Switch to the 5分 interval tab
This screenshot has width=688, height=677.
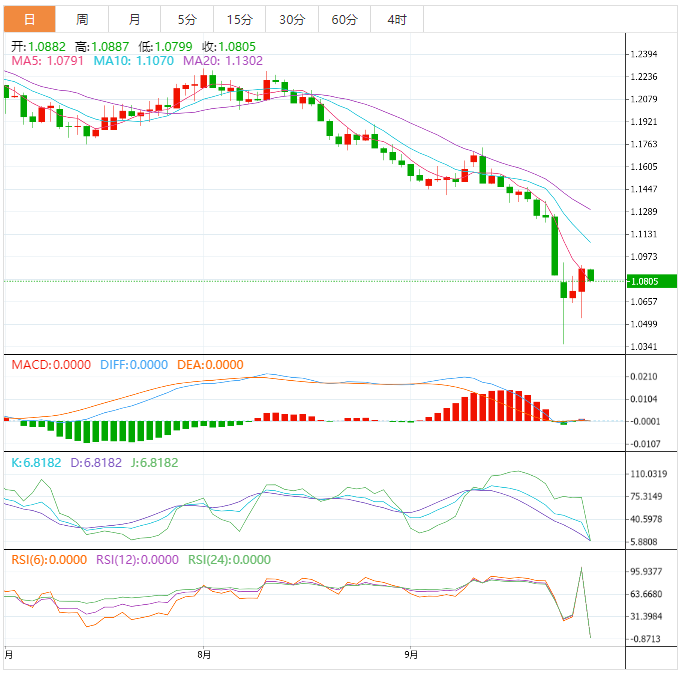(x=187, y=19)
